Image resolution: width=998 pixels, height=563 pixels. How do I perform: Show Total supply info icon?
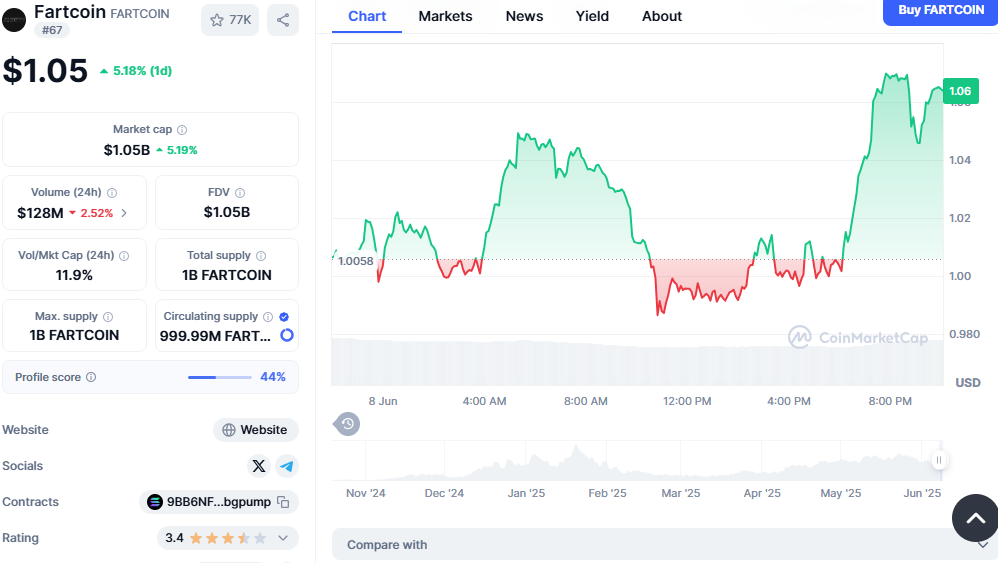coord(261,256)
